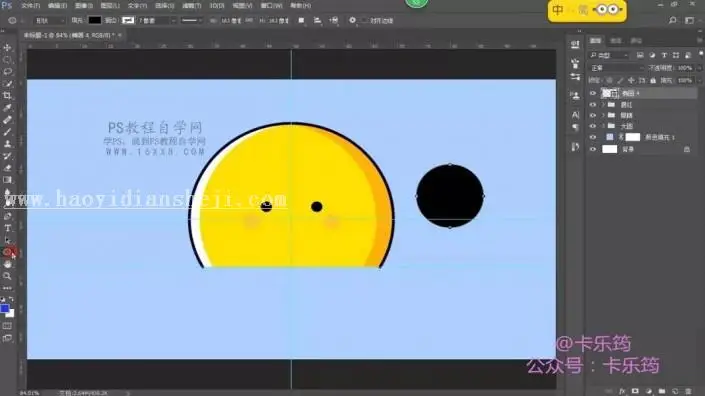Select the History Brush tool
Viewport: 705px width, 396px height.
click(7, 156)
